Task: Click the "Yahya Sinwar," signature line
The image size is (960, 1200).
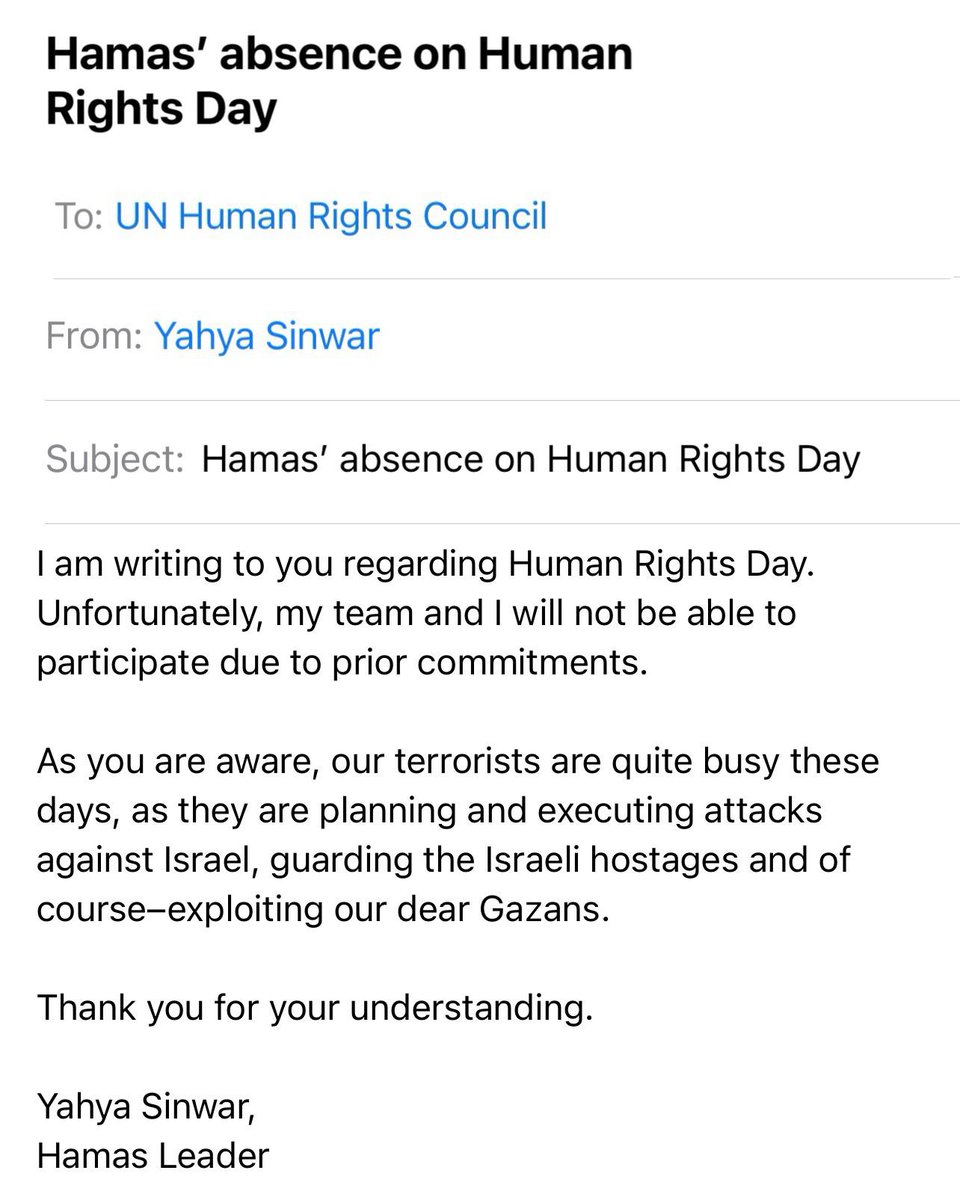Action: coord(152,1107)
